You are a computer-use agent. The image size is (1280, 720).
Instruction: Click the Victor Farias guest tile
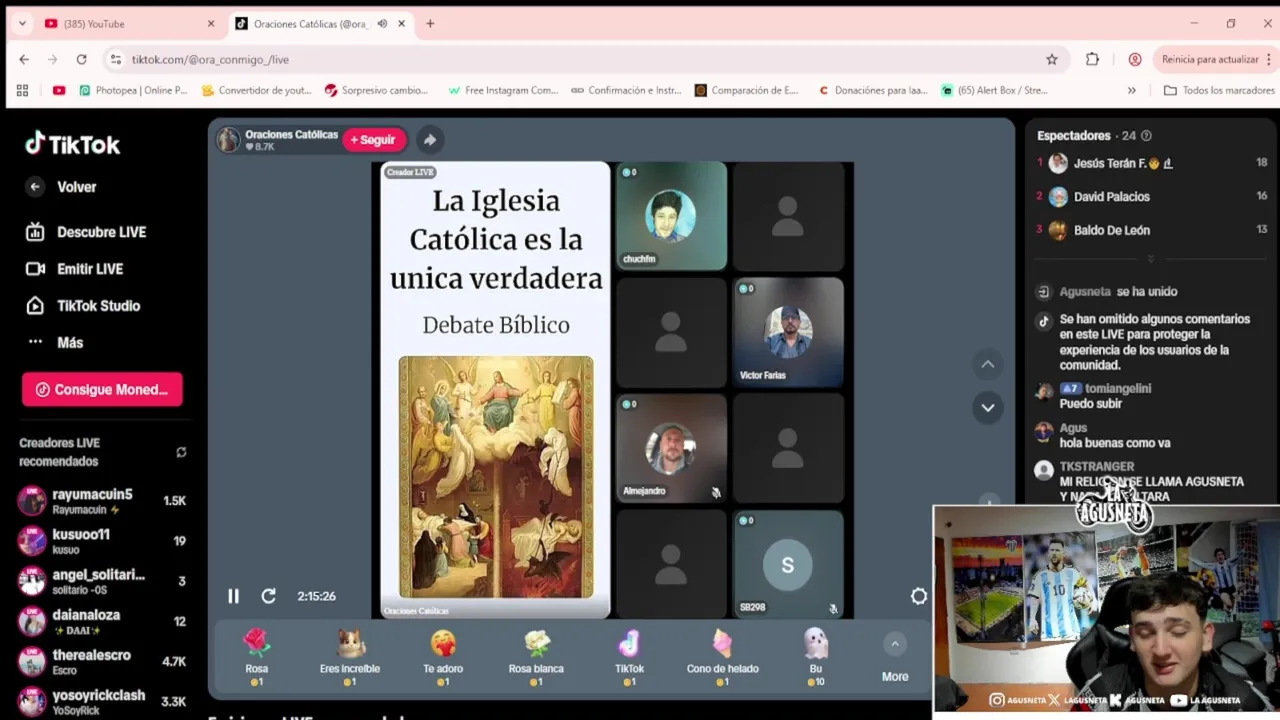[788, 332]
